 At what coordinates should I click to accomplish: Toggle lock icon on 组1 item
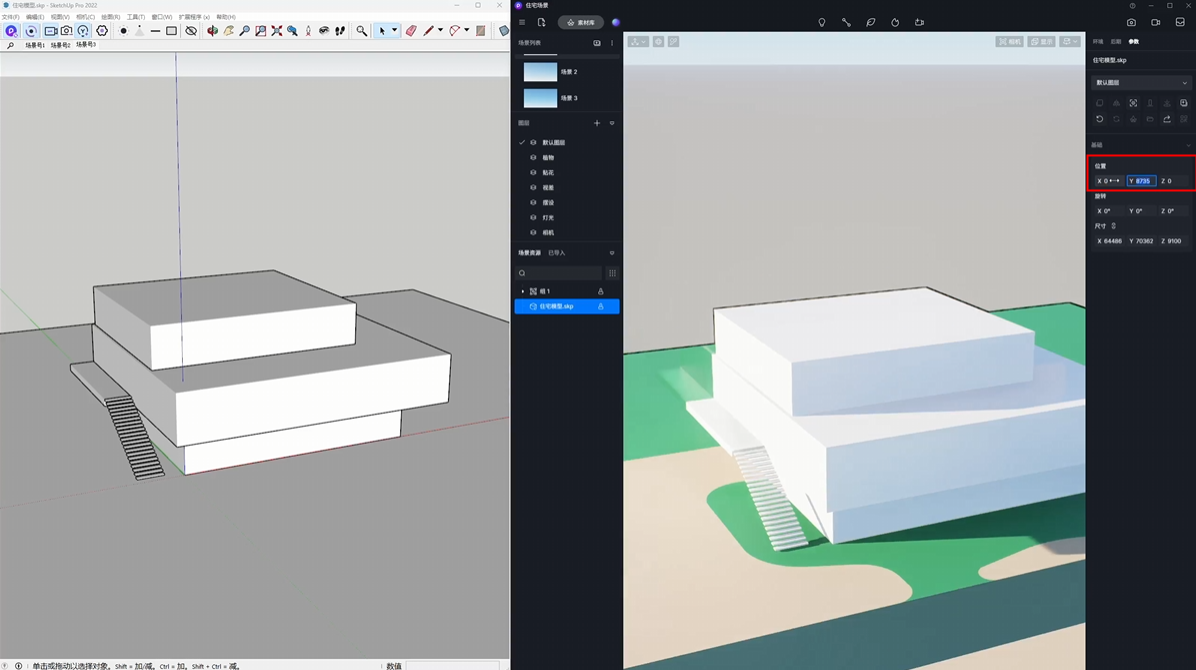601,291
